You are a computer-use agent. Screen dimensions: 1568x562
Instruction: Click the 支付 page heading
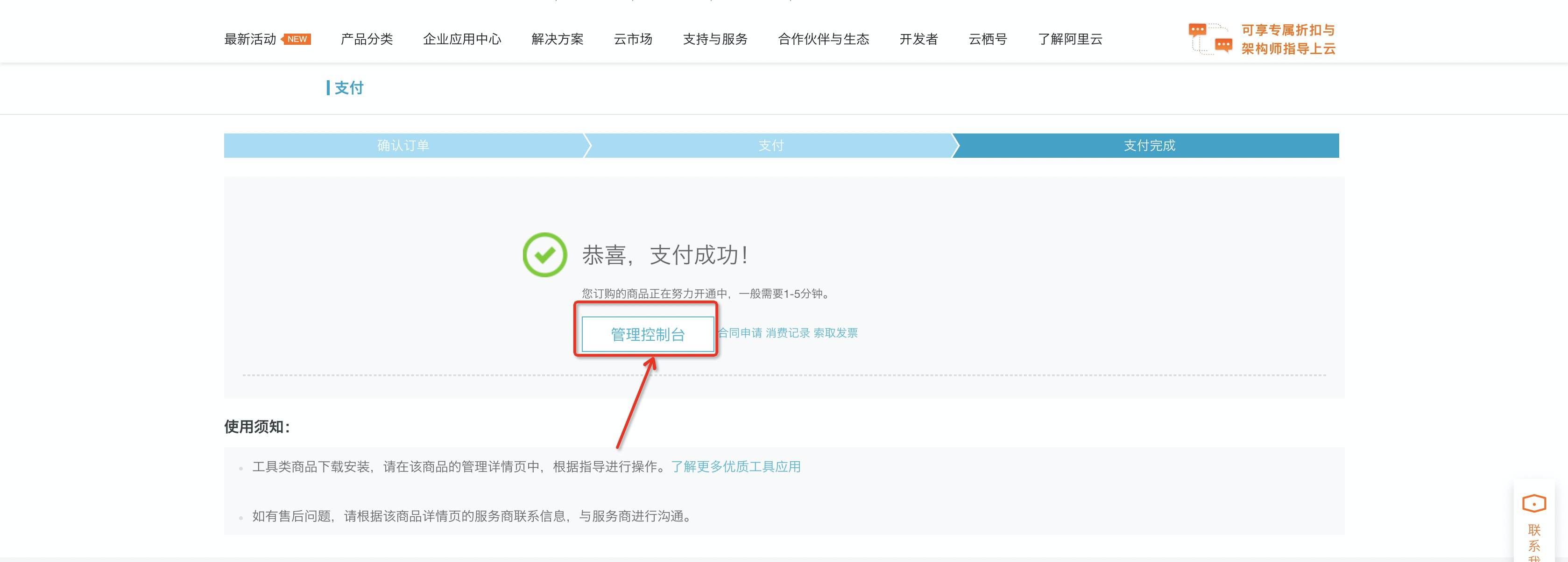pos(349,88)
